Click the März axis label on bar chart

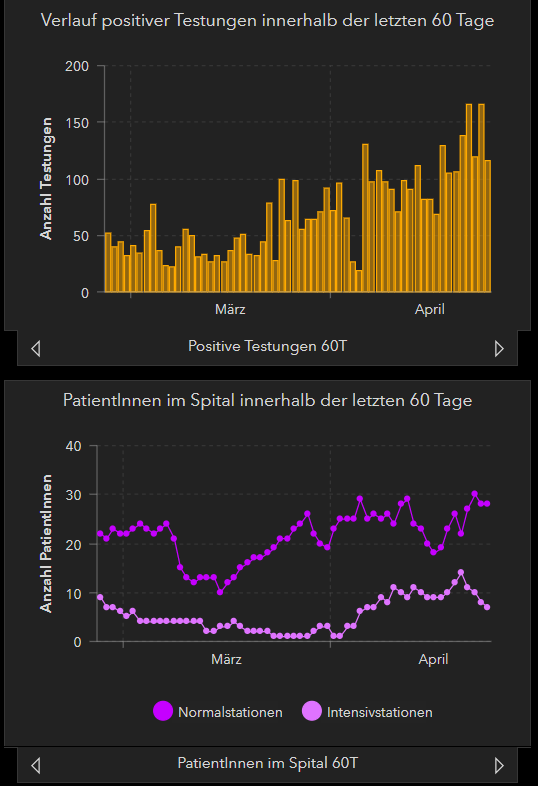coord(230,309)
